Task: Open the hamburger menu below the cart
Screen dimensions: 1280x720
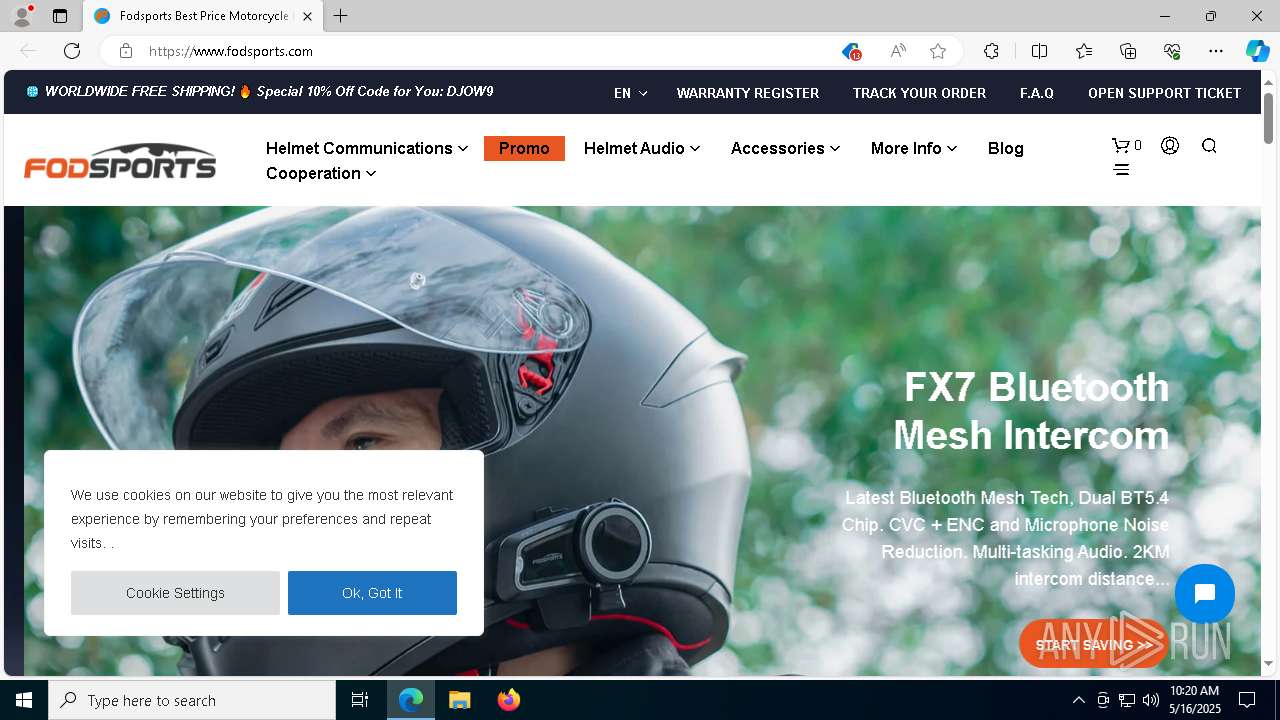Action: [x=1121, y=170]
